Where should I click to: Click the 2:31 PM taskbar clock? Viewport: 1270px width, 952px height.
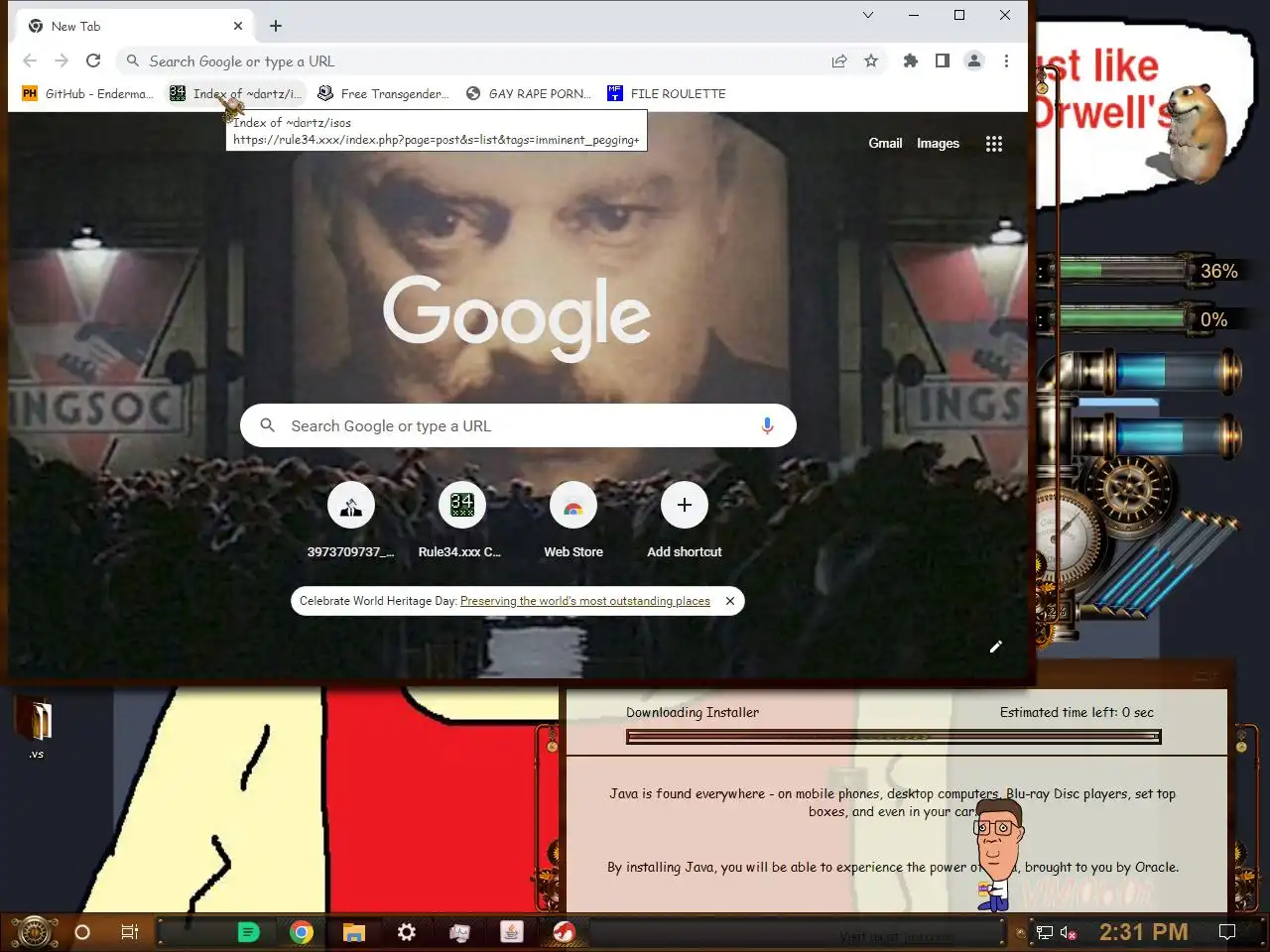click(x=1143, y=932)
